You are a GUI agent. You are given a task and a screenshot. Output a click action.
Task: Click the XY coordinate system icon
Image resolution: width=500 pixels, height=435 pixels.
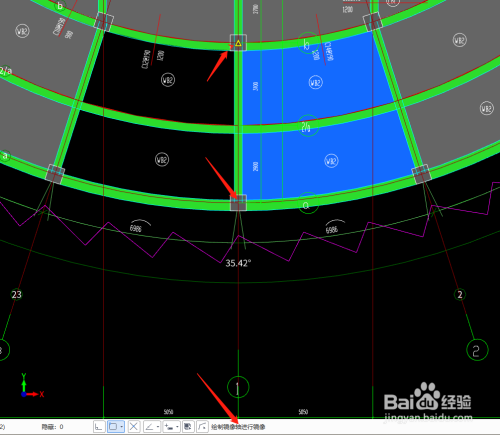click(32, 386)
